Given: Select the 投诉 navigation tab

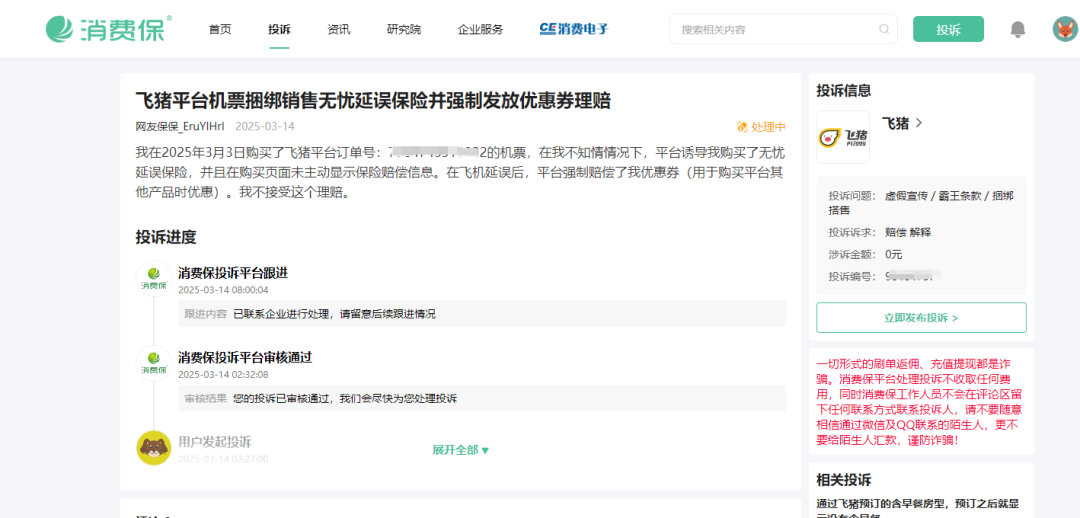Looking at the screenshot, I should pyautogui.click(x=280, y=30).
